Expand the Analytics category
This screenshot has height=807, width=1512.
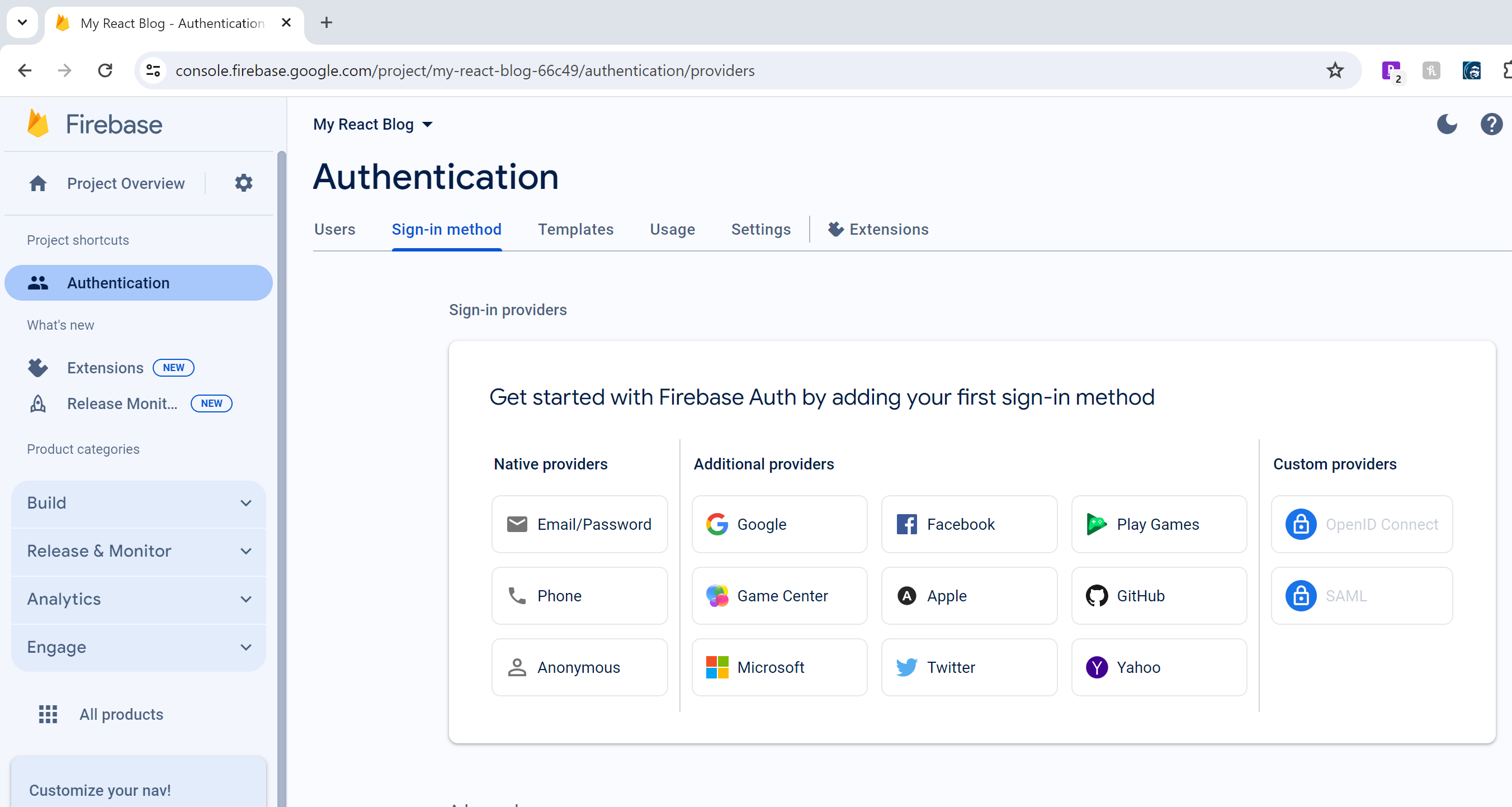[139, 599]
